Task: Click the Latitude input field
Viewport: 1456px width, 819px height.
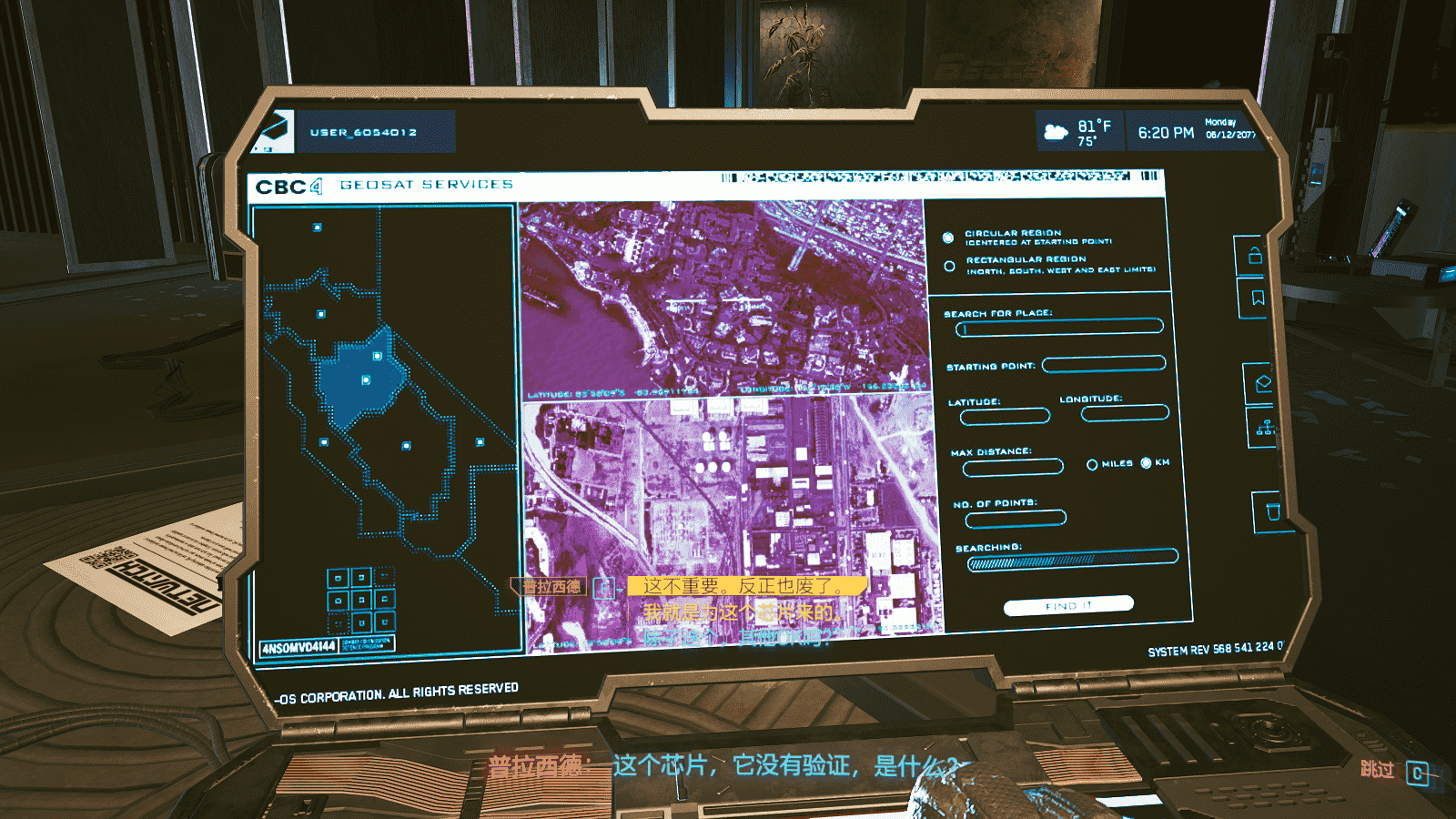Action: [x=1005, y=417]
